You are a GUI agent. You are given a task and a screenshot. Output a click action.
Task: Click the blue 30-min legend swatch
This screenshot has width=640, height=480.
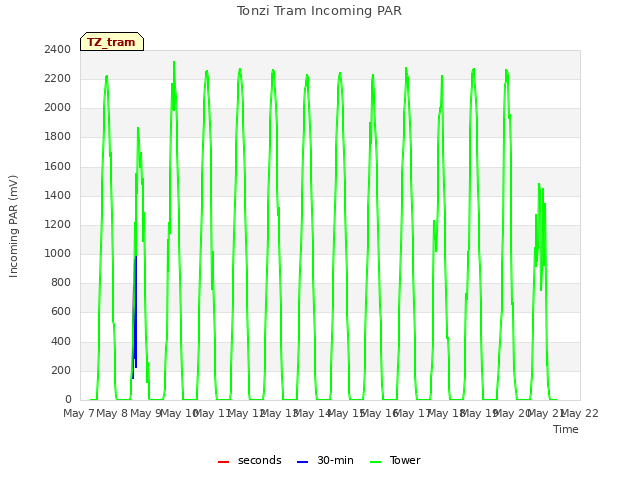pos(302,461)
